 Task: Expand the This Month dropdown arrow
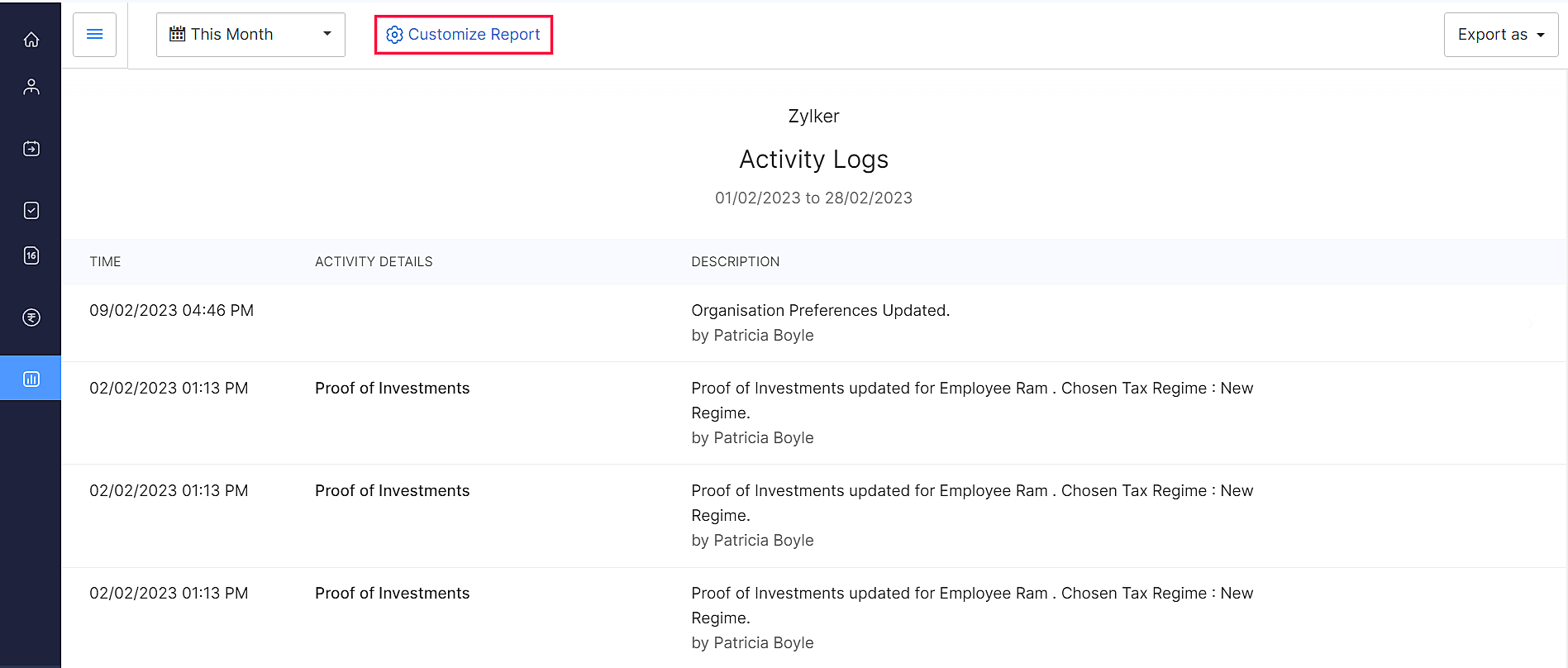[x=327, y=34]
